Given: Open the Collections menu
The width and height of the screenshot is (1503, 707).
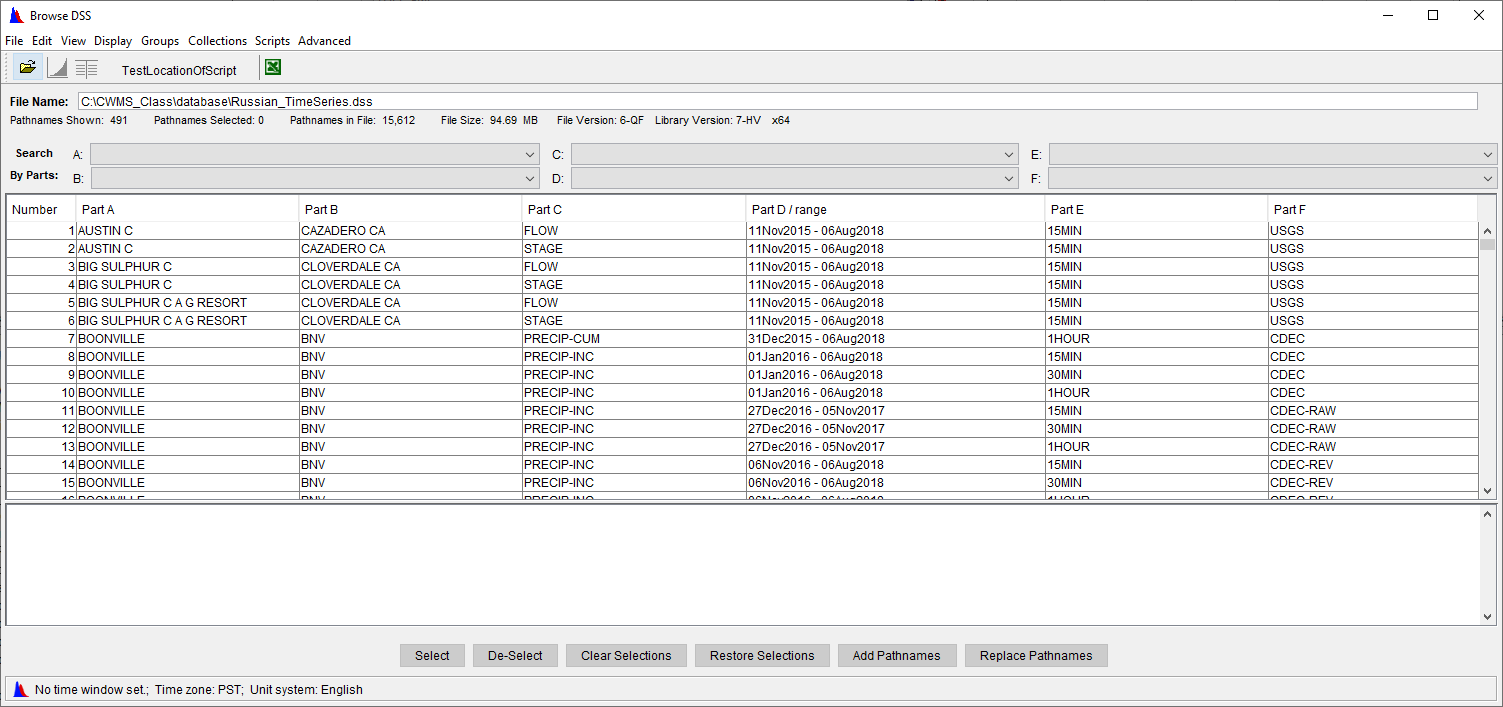Looking at the screenshot, I should [x=217, y=41].
